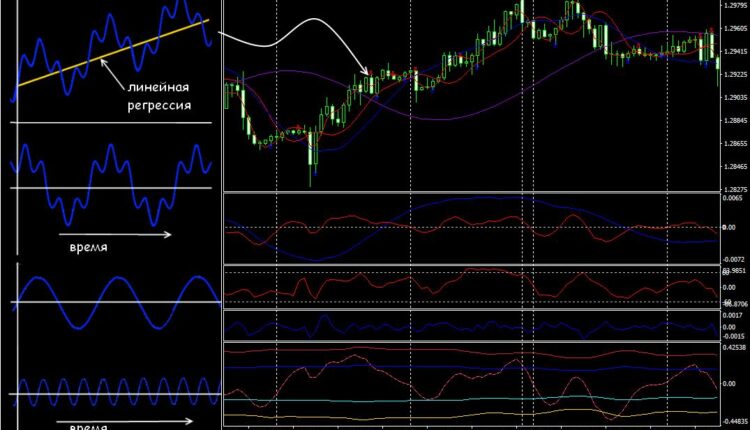The image size is (750, 430).
Task: Select price level 1.28845 on the scale
Action: (736, 121)
